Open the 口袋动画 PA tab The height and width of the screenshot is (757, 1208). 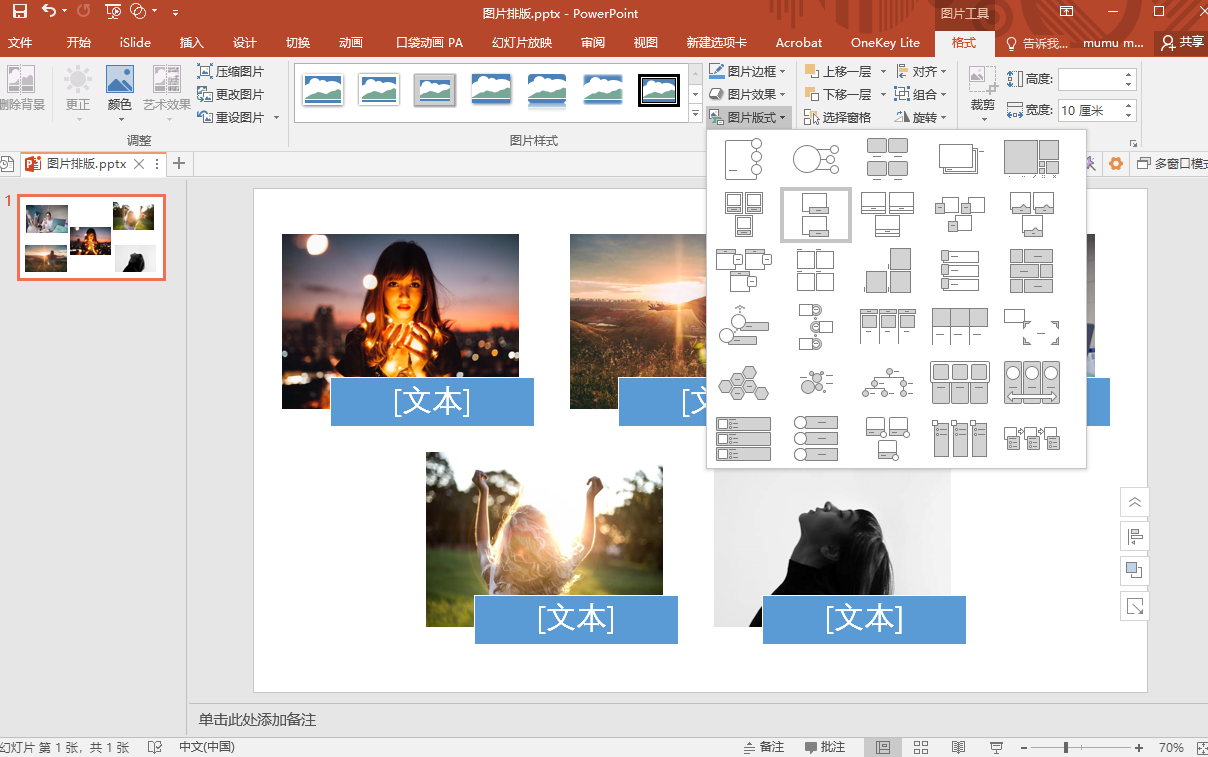click(430, 42)
